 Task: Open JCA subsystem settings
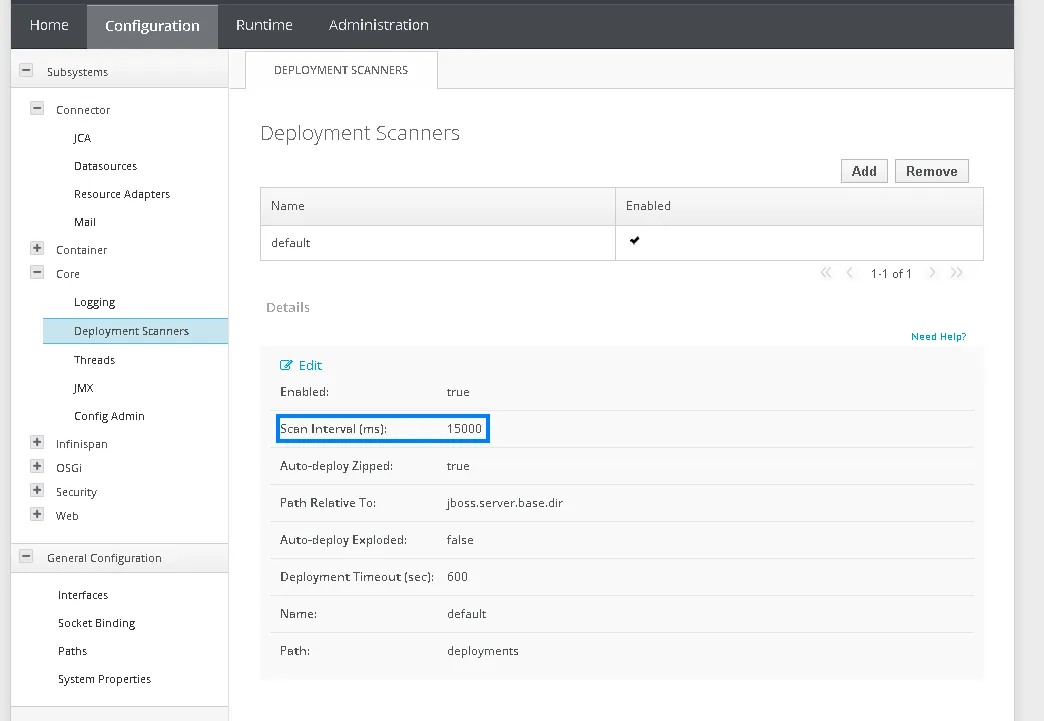click(x=83, y=138)
